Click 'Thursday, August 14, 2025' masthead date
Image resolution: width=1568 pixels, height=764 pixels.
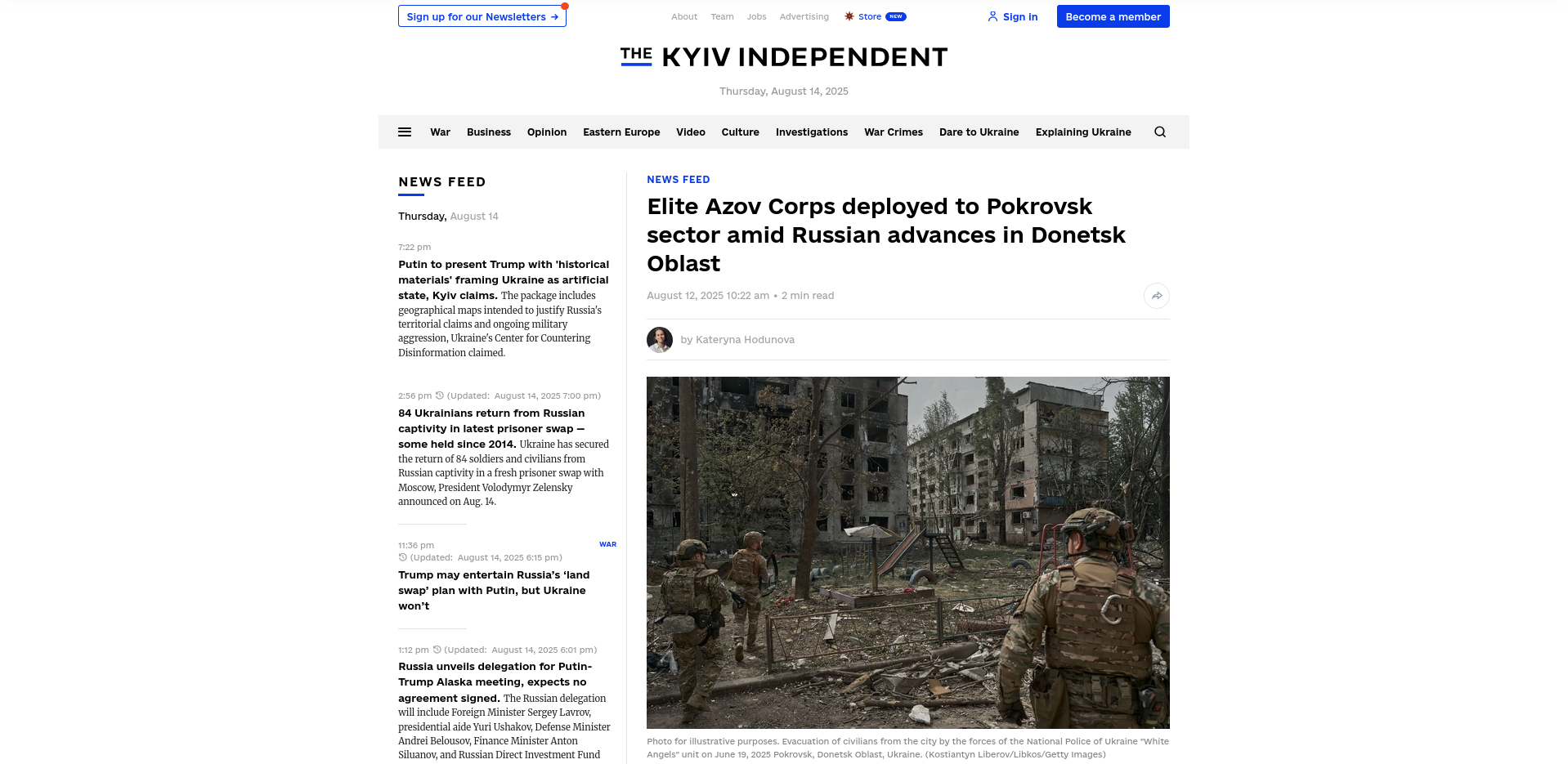(x=783, y=92)
